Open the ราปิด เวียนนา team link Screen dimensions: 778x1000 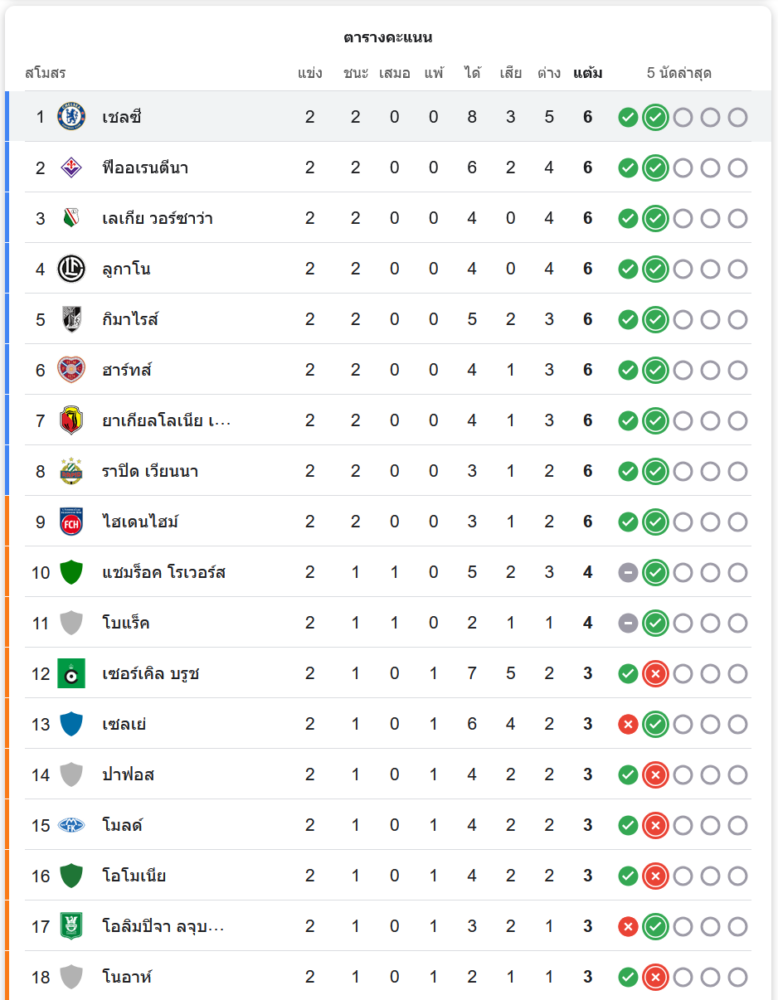(150, 471)
